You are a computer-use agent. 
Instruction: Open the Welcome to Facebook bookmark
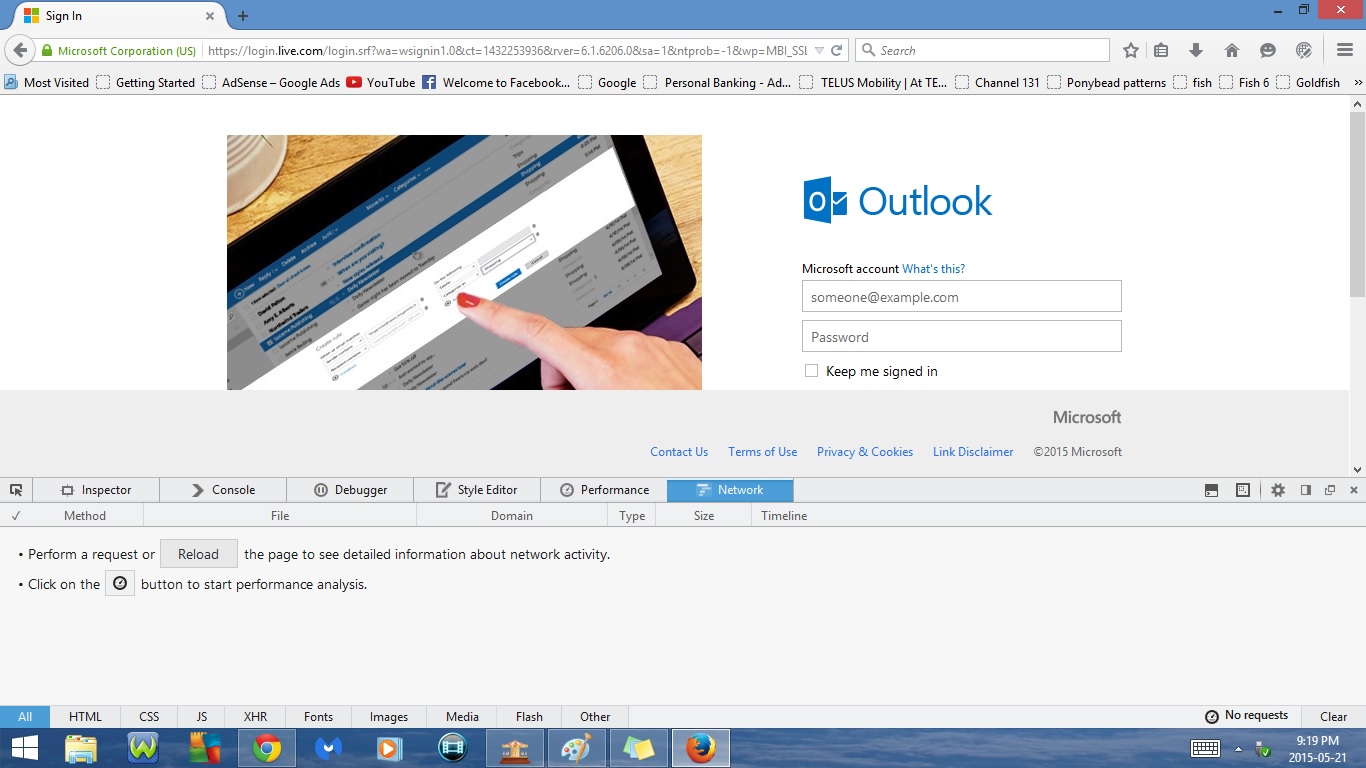pos(496,82)
